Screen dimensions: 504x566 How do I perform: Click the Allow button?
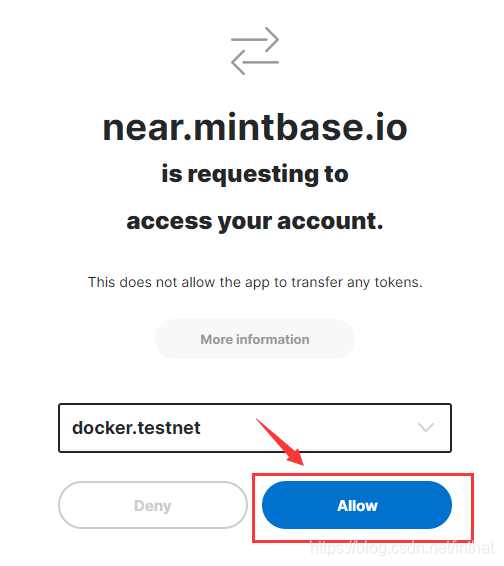(357, 505)
